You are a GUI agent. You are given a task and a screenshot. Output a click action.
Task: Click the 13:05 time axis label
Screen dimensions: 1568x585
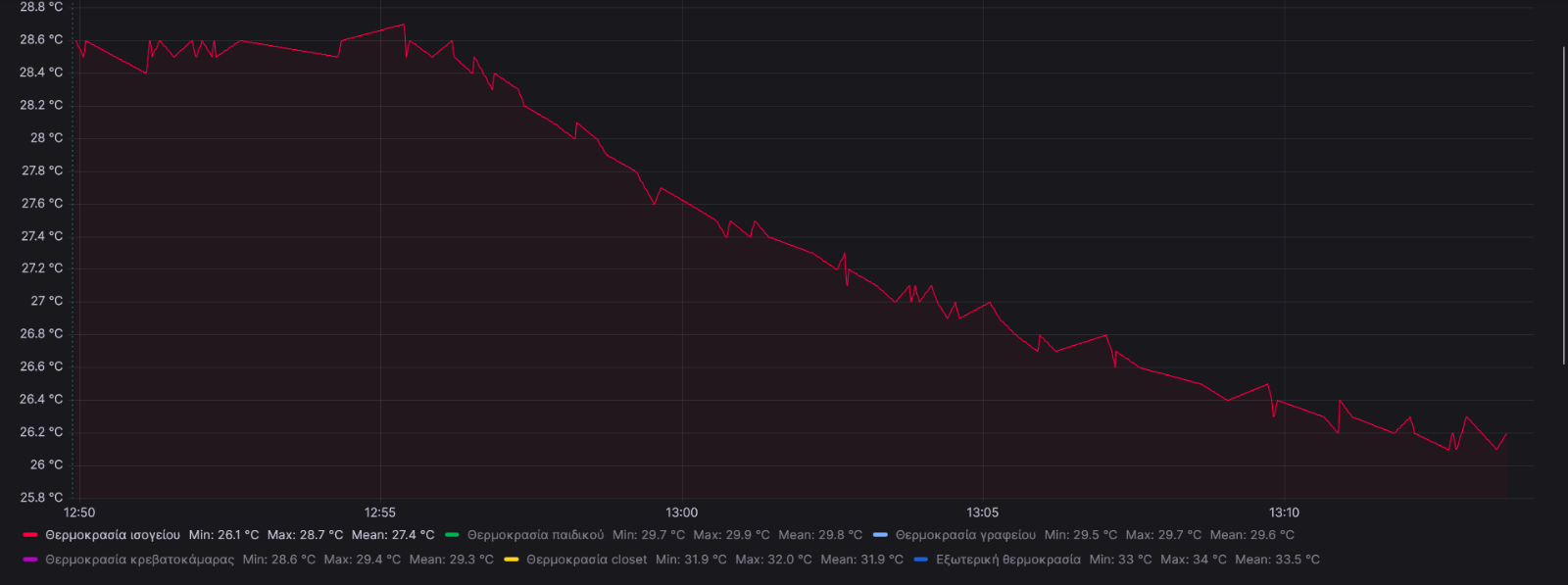983,512
